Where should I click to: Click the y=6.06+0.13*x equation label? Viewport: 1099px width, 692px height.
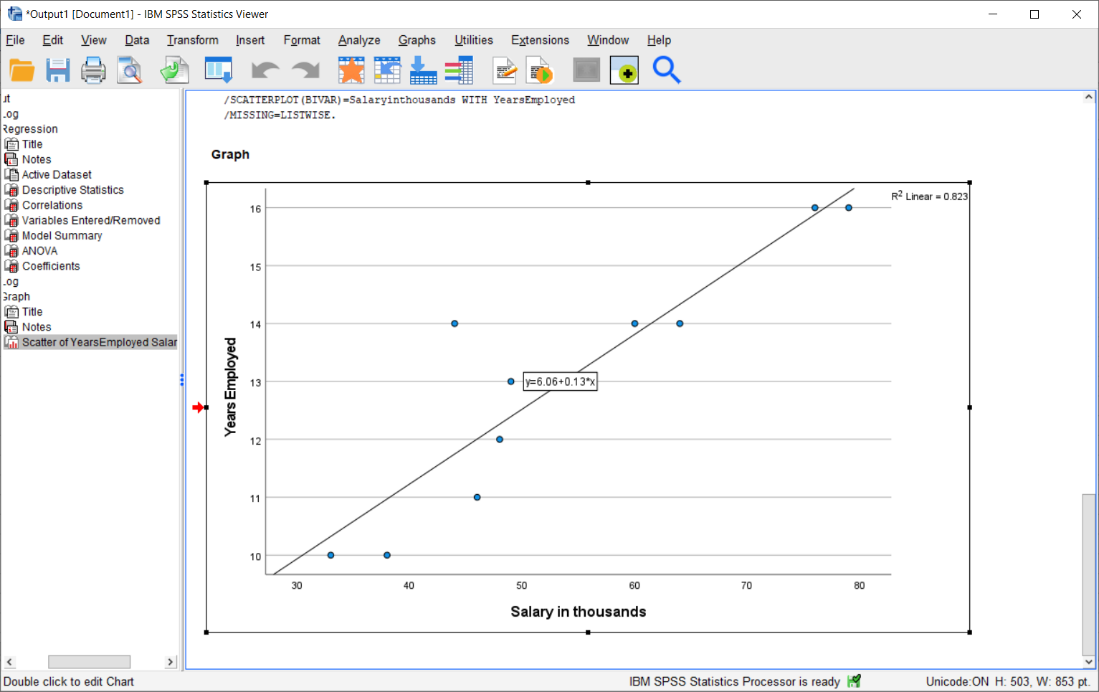click(x=560, y=382)
